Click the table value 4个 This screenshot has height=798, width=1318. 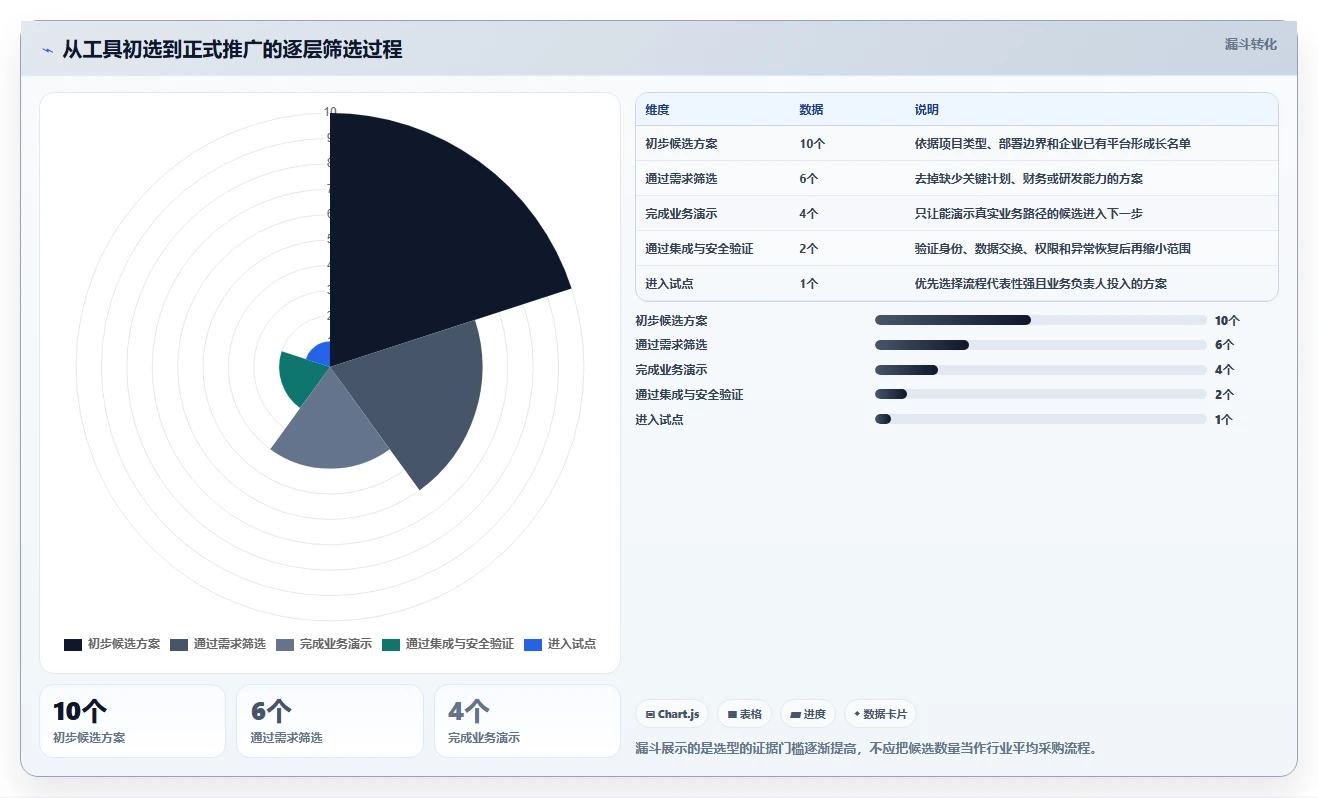pyautogui.click(x=808, y=214)
